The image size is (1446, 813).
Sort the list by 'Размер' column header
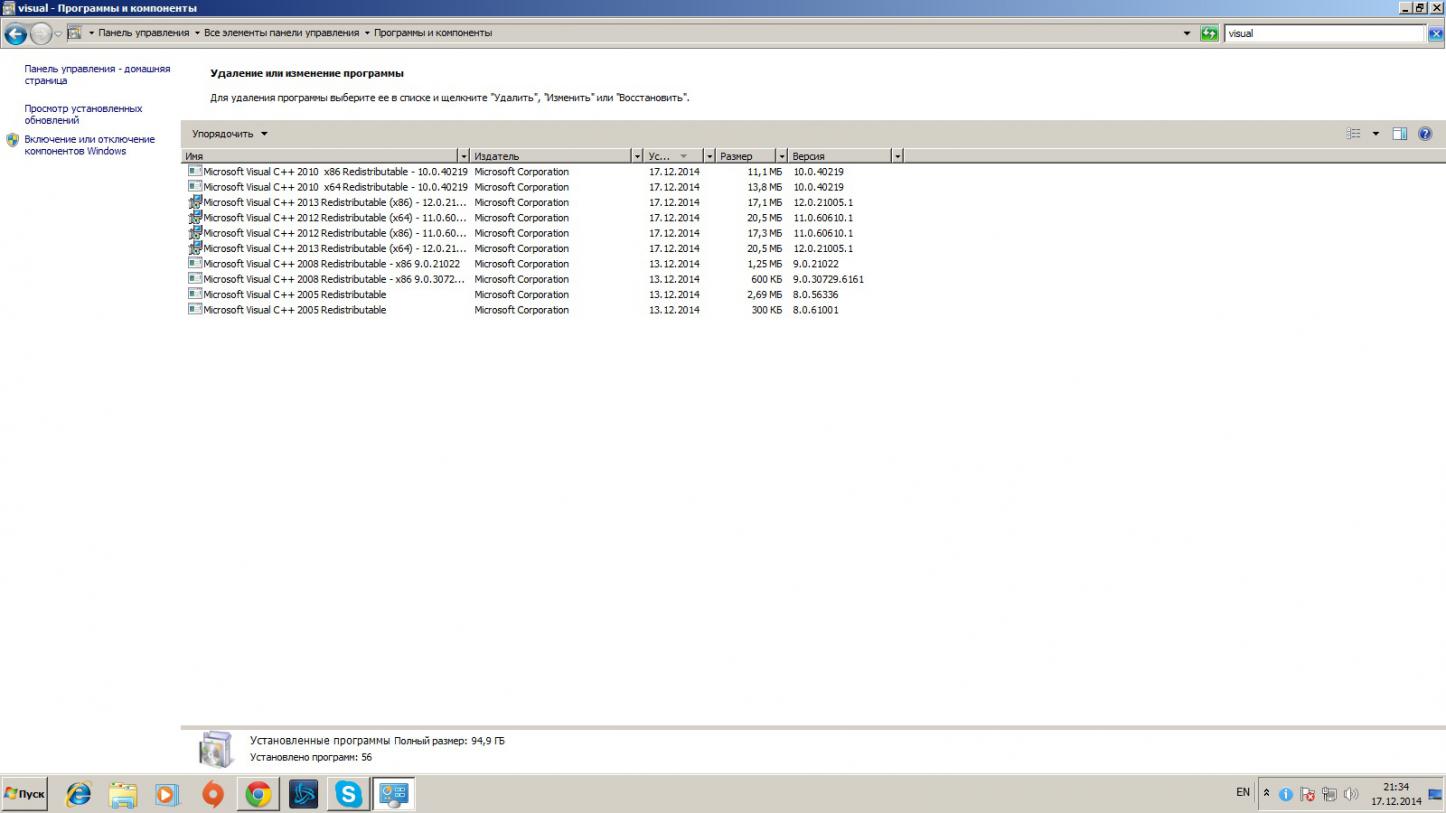pos(746,156)
